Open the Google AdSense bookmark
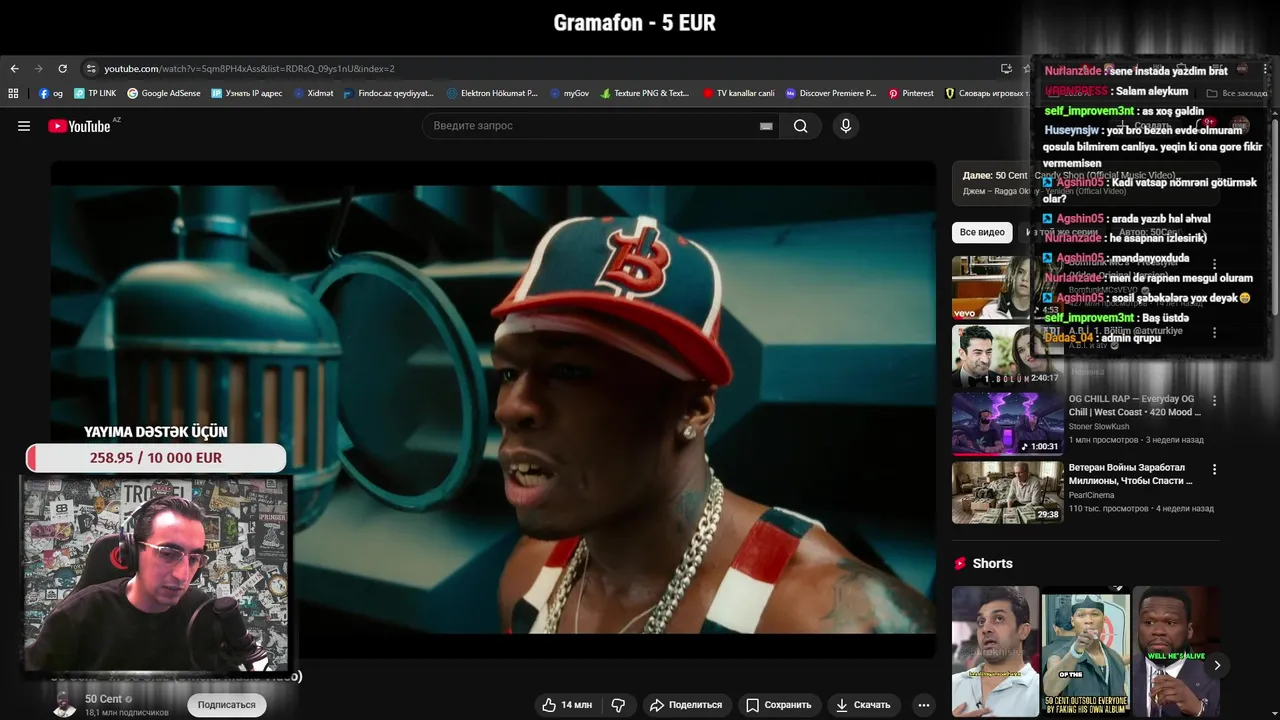This screenshot has width=1280, height=720. pyautogui.click(x=164, y=93)
